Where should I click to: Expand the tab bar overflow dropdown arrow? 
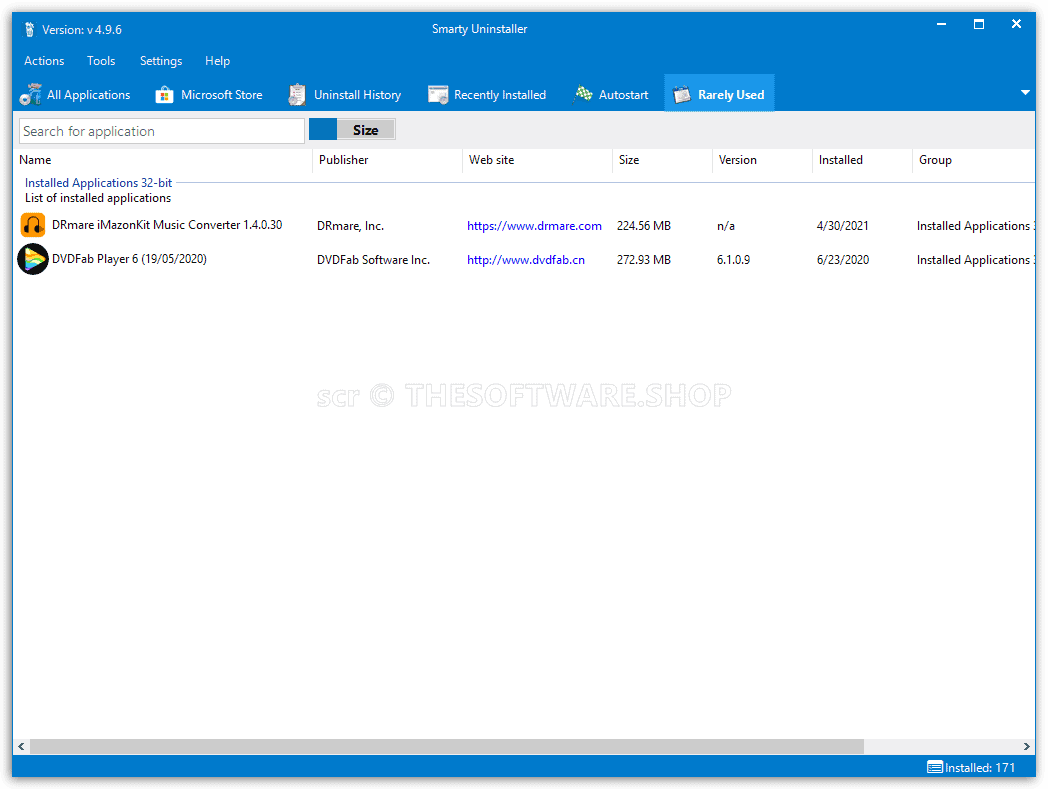coord(1025,93)
